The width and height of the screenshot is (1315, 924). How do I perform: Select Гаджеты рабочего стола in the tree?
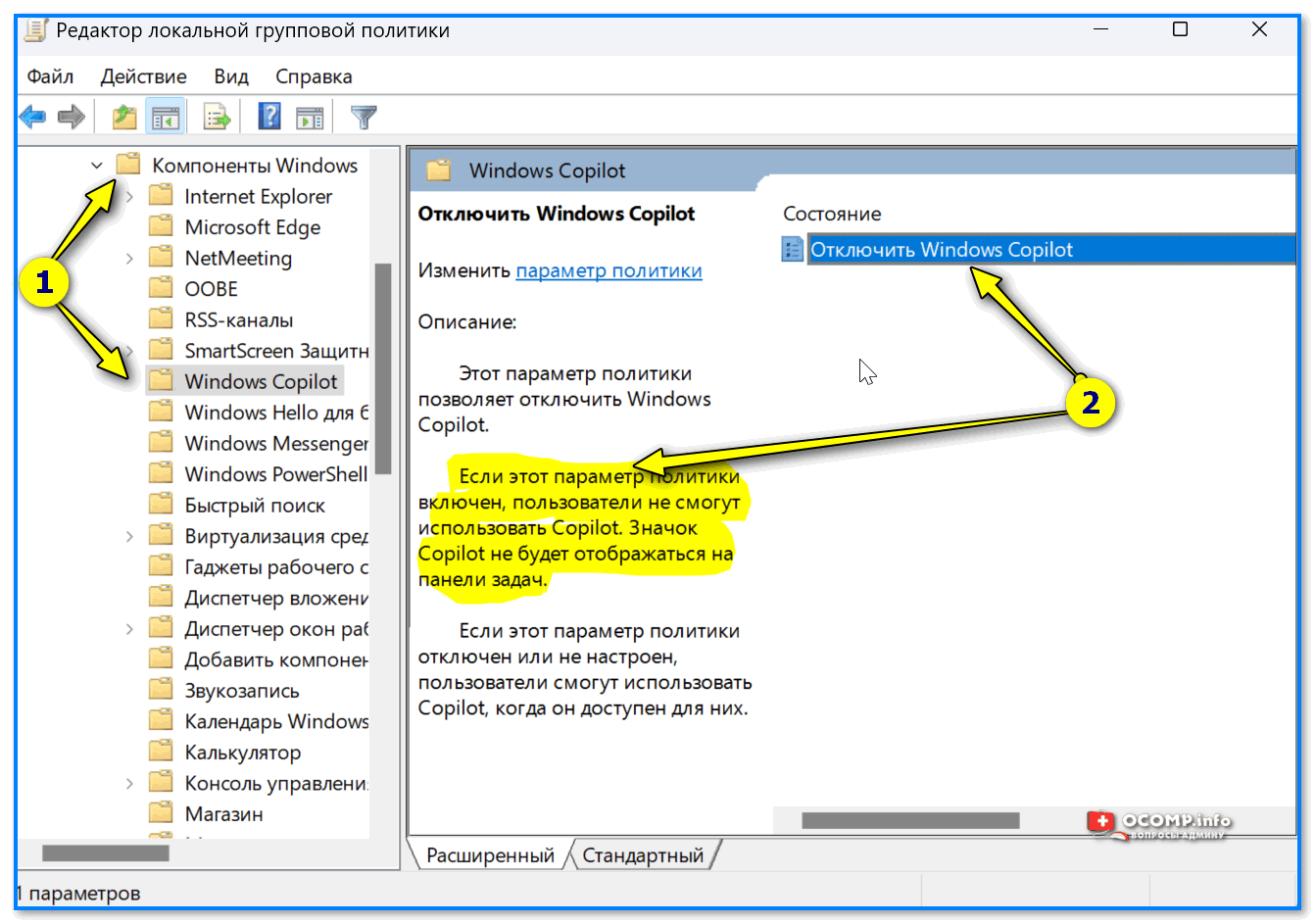click(275, 566)
